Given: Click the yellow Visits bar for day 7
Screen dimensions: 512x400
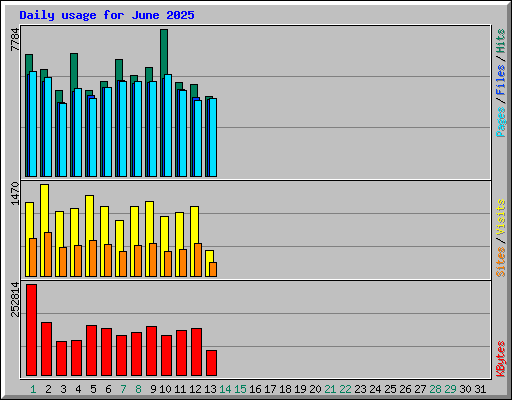Looking at the screenshot, I should pyautogui.click(x=119, y=235).
